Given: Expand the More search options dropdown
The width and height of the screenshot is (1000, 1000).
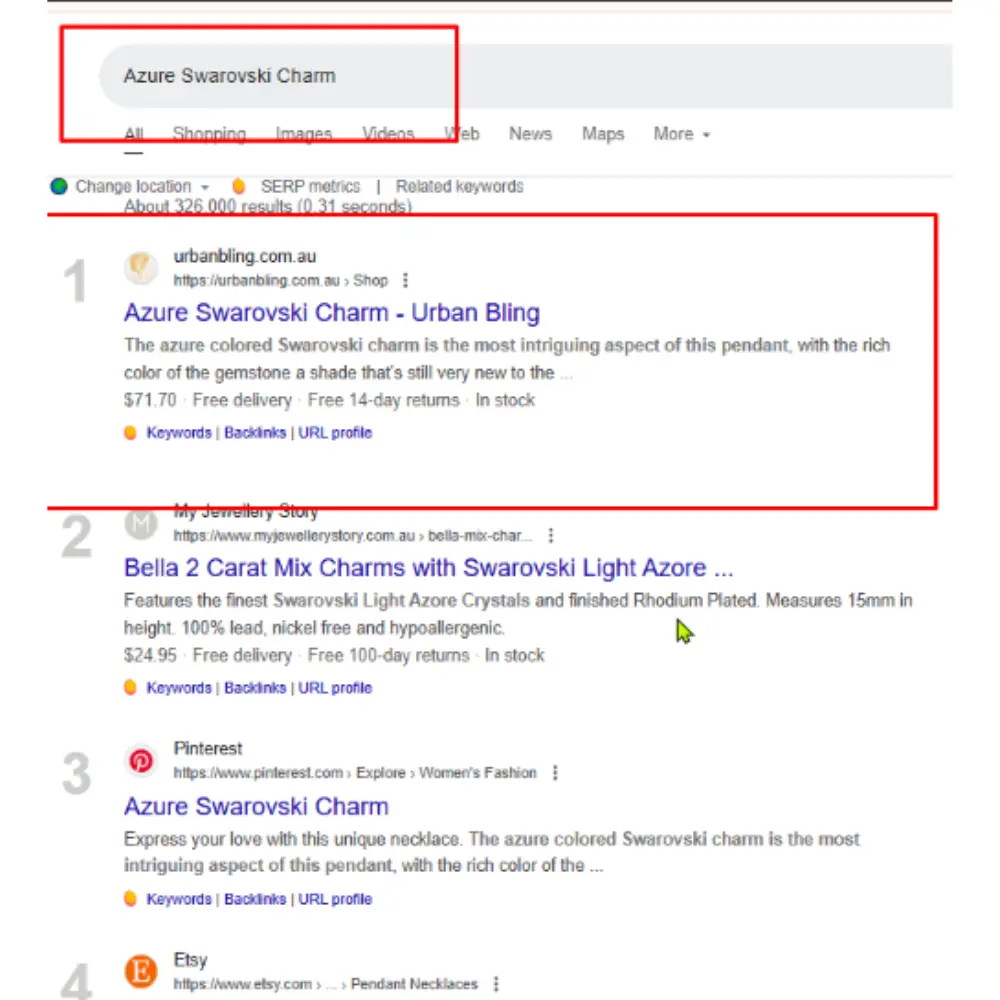Looking at the screenshot, I should [x=681, y=134].
